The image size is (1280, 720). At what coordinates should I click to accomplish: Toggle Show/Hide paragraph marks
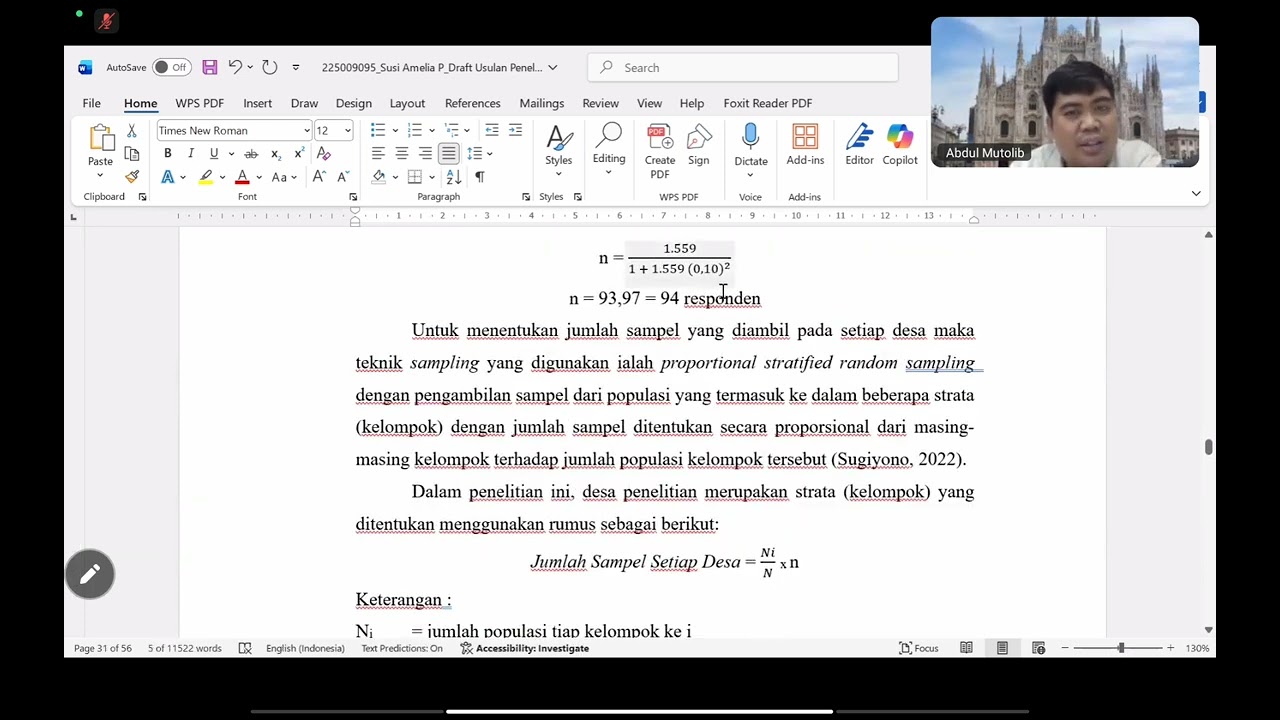pos(479,177)
